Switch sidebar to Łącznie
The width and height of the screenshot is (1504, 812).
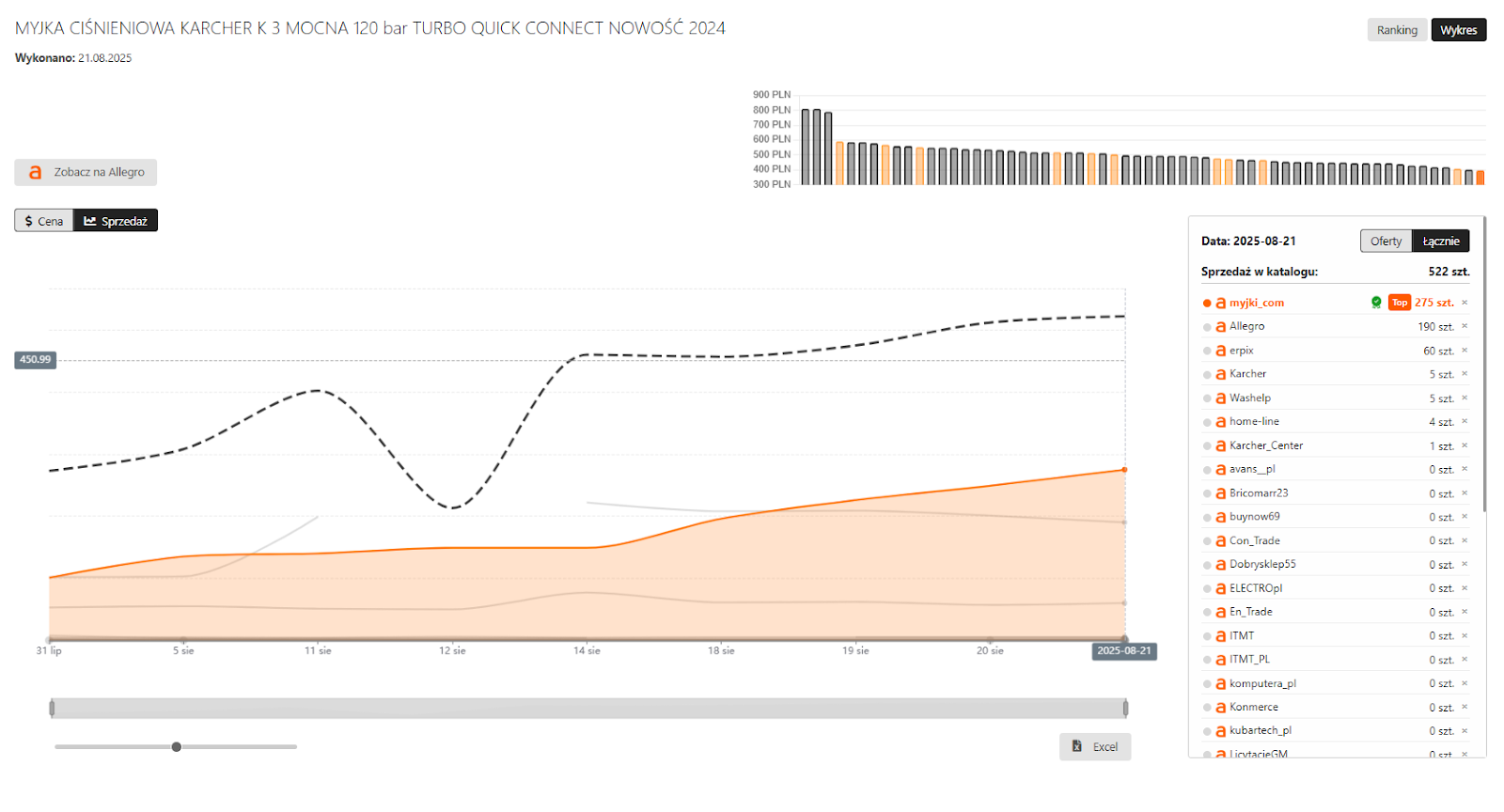tap(1440, 242)
